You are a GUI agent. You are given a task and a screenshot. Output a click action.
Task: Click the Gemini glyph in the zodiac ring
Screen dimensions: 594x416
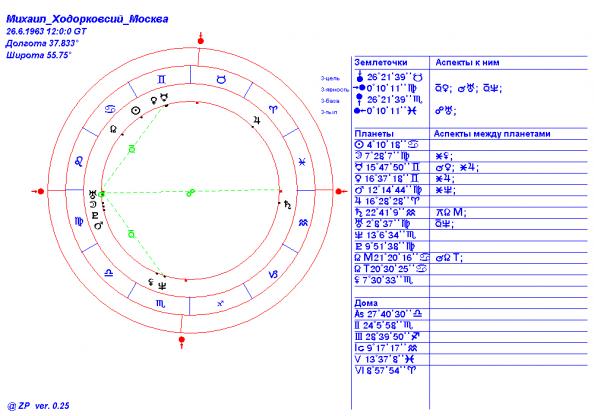tap(161, 80)
